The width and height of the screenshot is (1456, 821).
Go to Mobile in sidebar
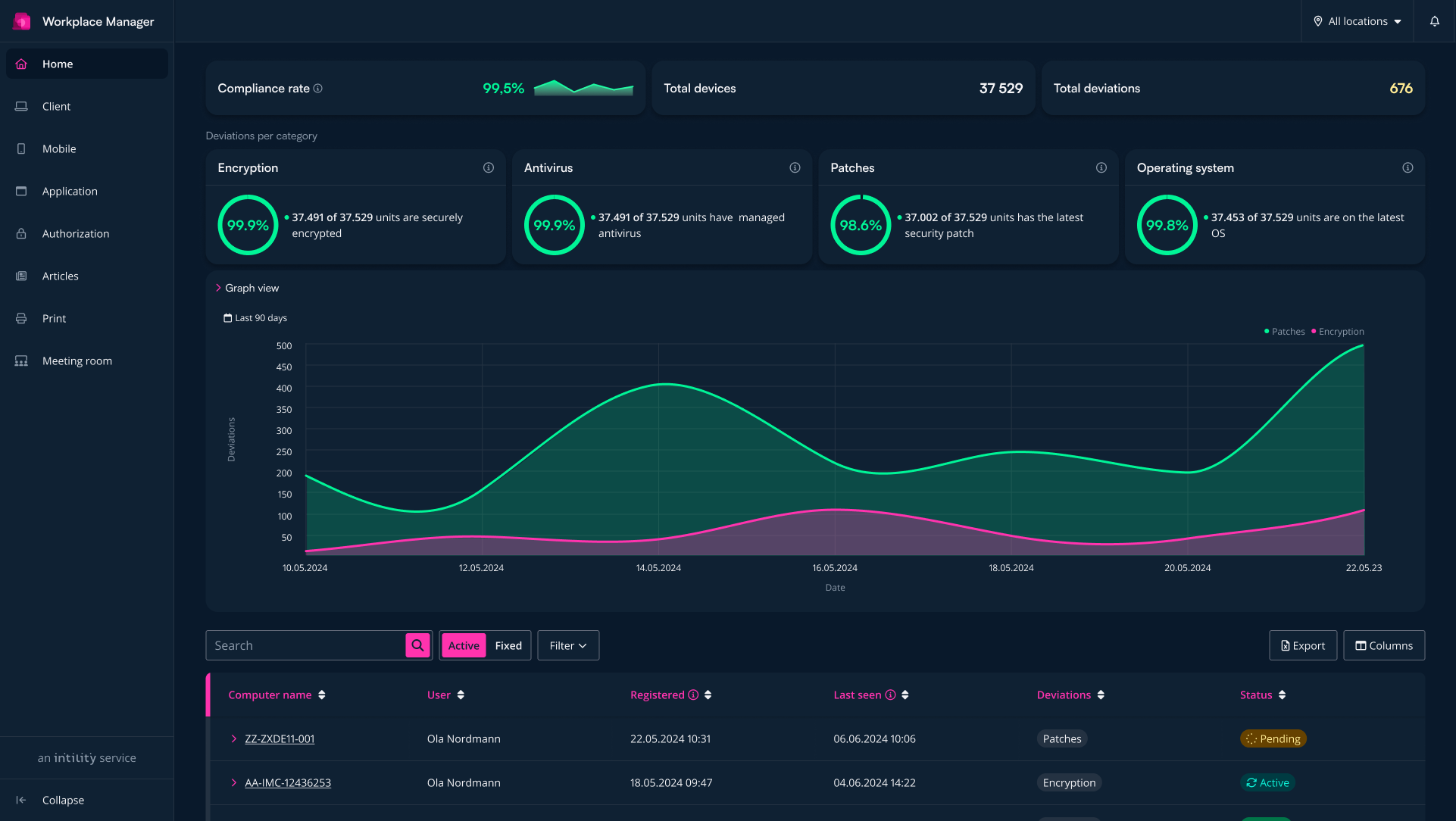point(59,149)
